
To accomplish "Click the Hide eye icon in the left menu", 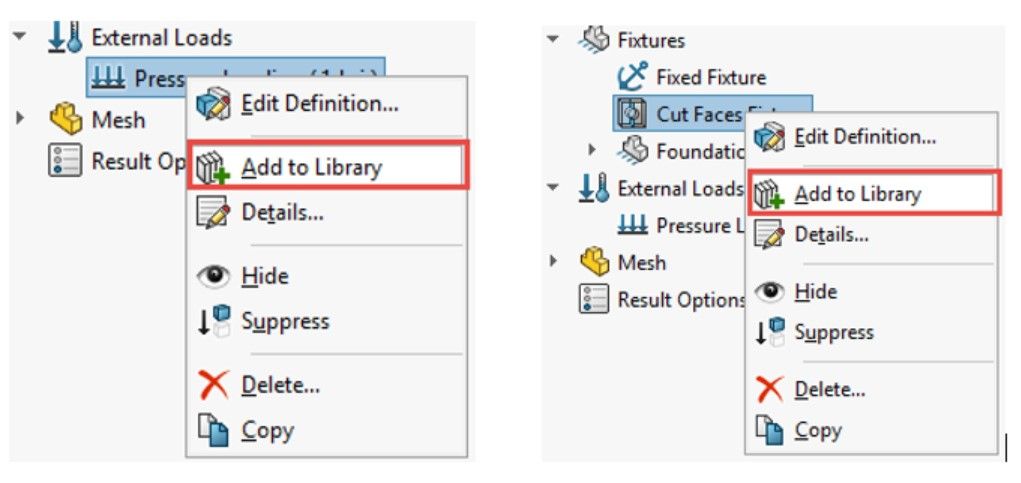I will pyautogui.click(x=214, y=277).
